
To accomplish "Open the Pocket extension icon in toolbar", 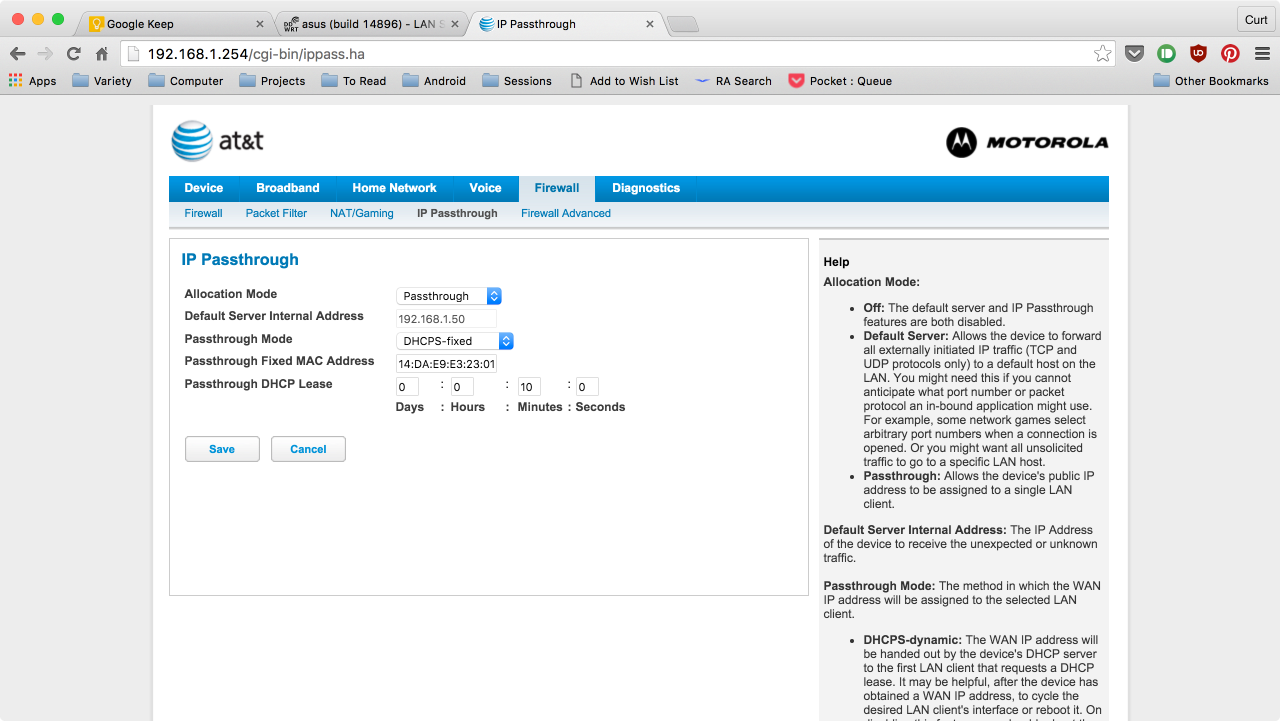I will (1134, 54).
